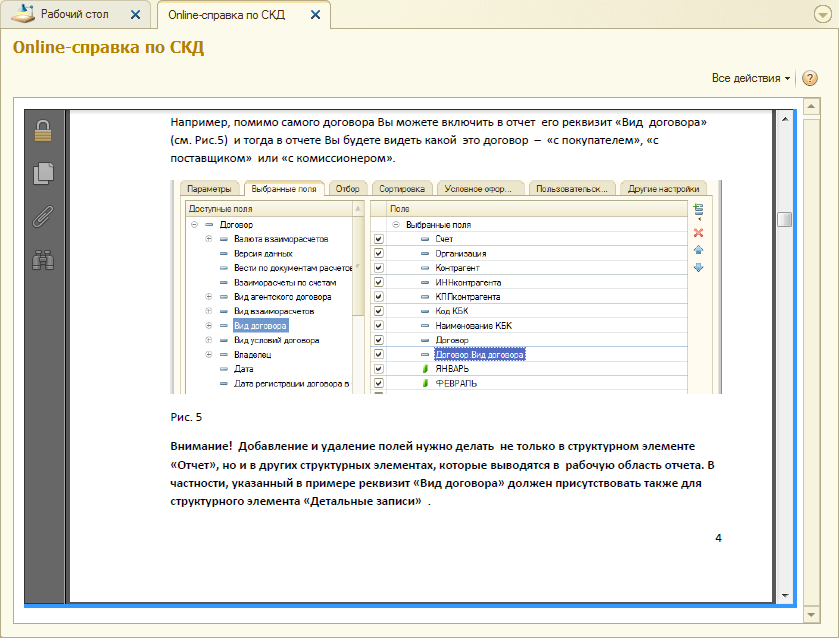Expand the Владелец node
This screenshot has height=638, width=839.
point(209,354)
